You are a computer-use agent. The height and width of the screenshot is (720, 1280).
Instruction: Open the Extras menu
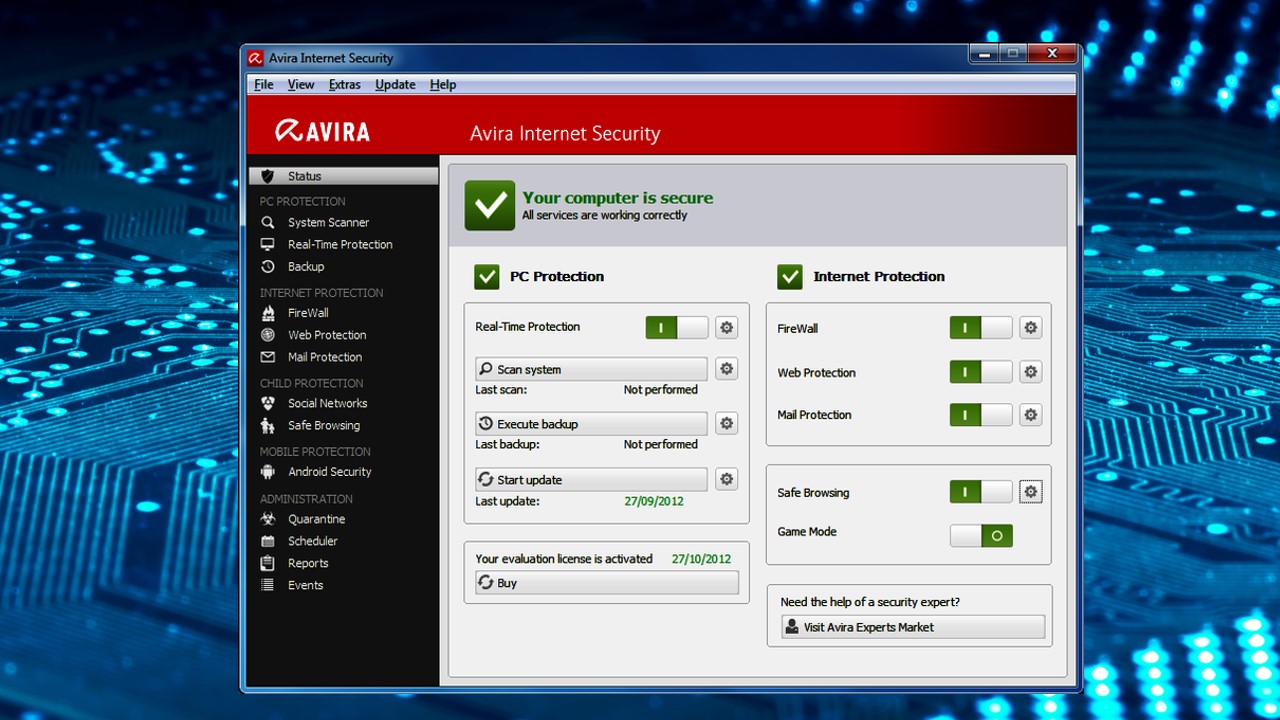(x=345, y=85)
